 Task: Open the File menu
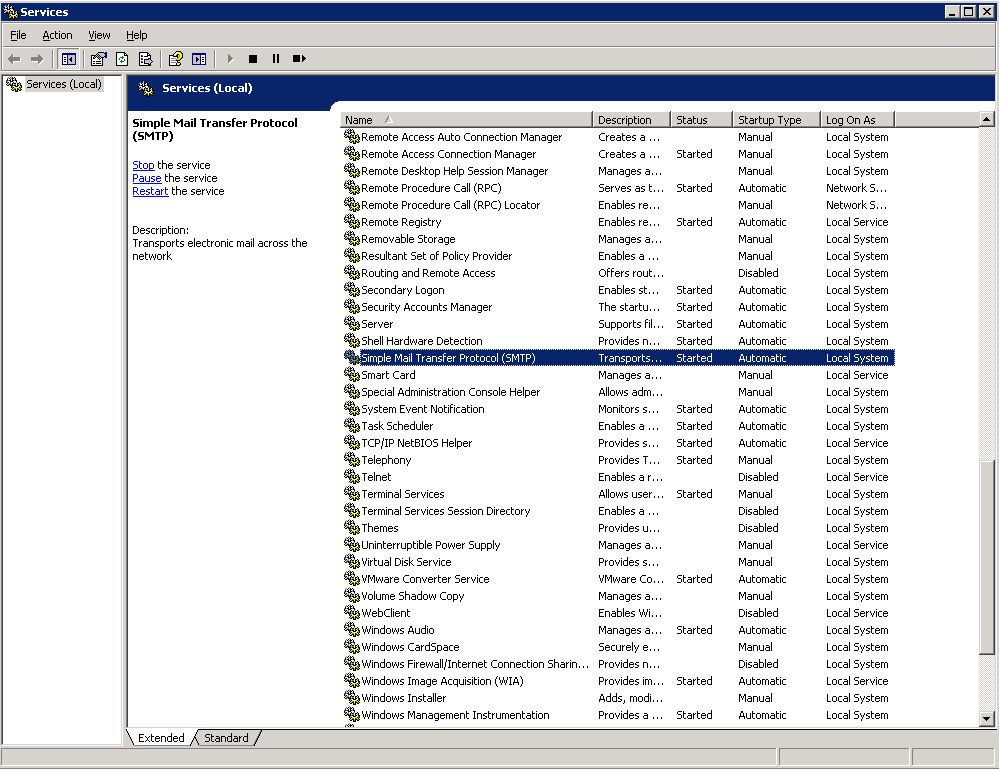coord(18,35)
